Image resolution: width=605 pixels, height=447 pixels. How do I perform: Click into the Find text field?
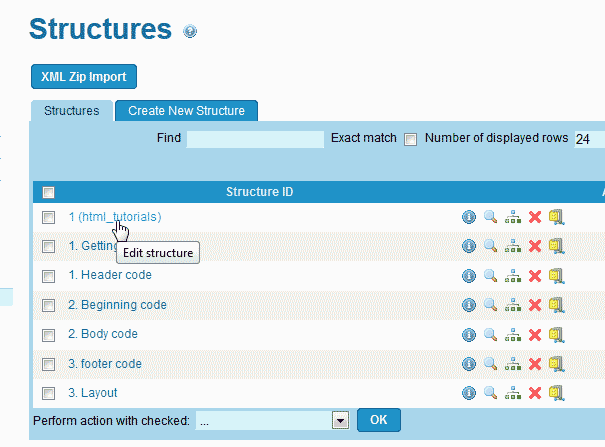coord(255,139)
